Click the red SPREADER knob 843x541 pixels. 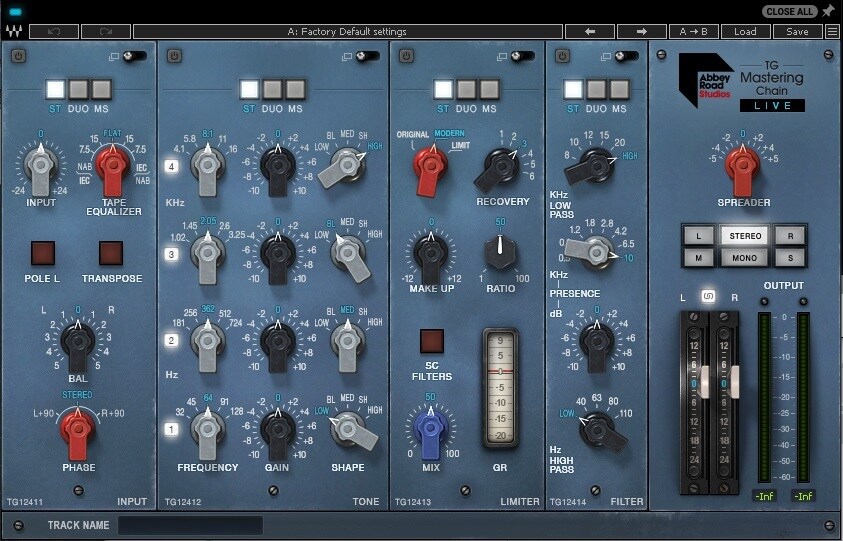[743, 167]
